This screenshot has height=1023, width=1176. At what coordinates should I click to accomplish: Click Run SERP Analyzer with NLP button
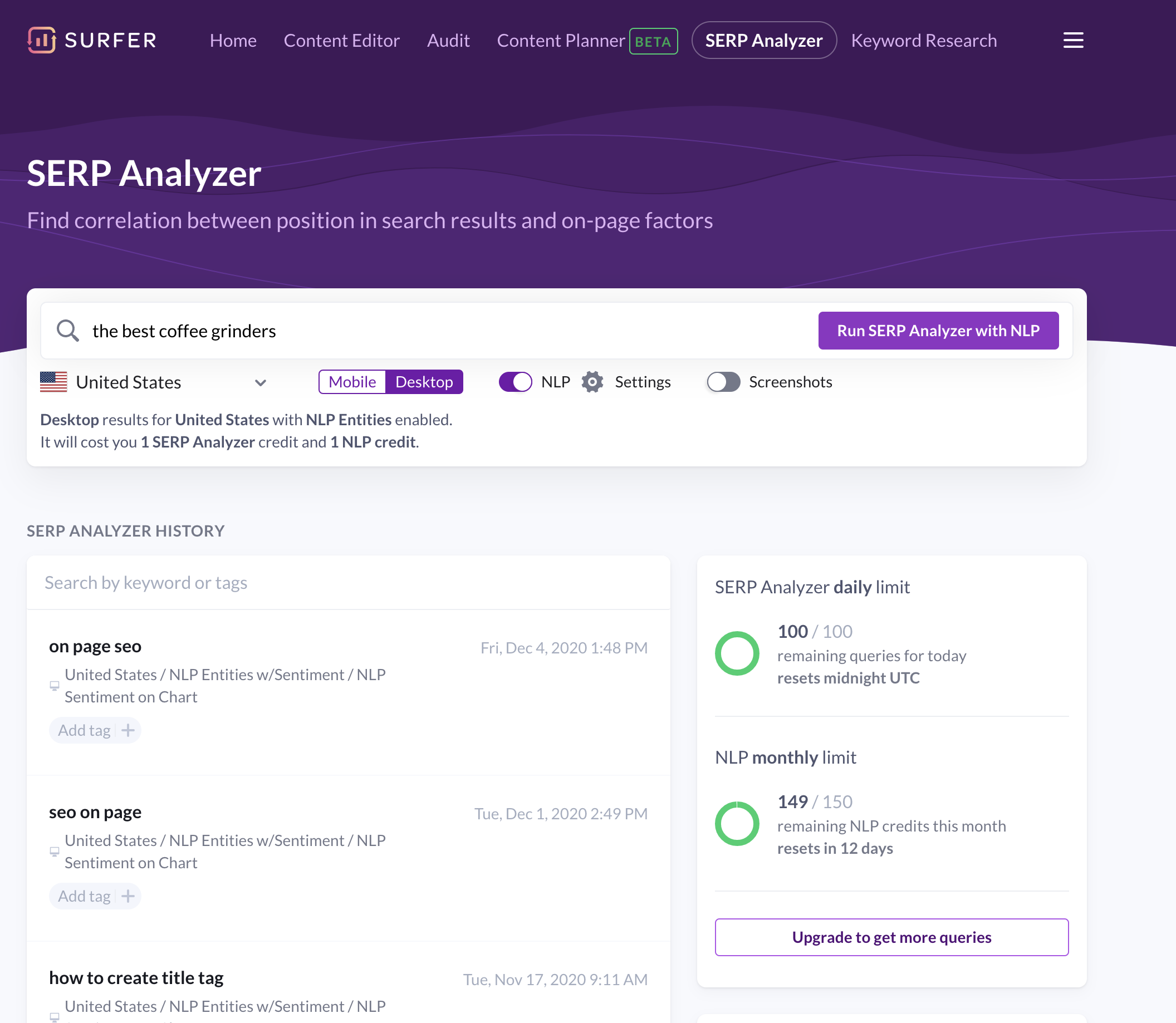pos(938,329)
